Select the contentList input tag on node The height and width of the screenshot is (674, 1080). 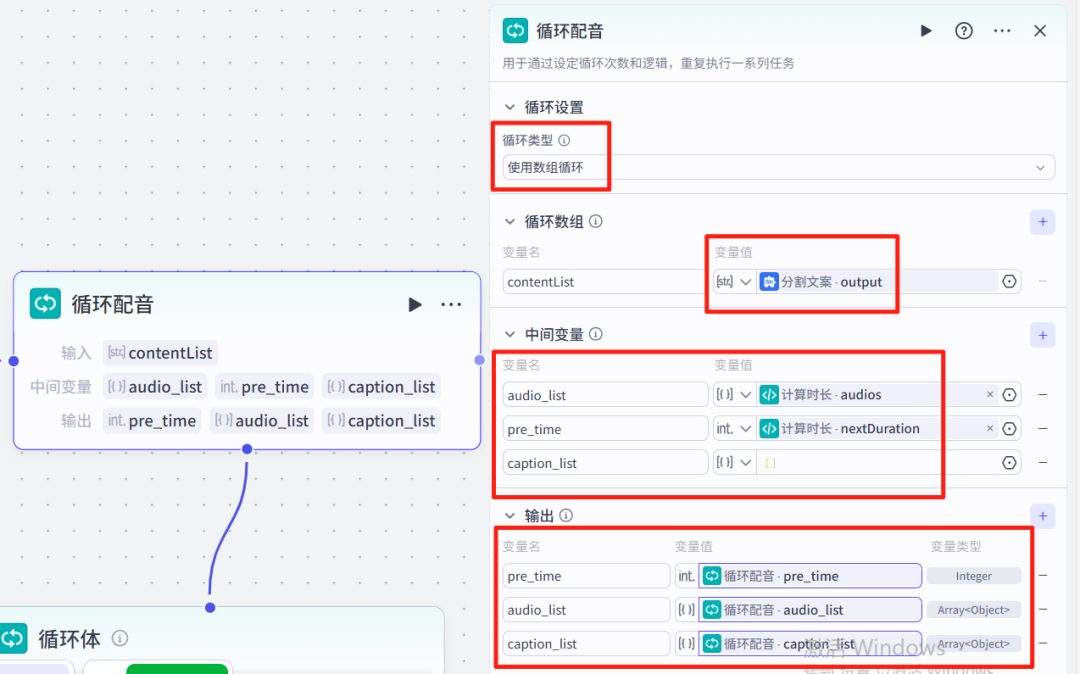tap(160, 353)
